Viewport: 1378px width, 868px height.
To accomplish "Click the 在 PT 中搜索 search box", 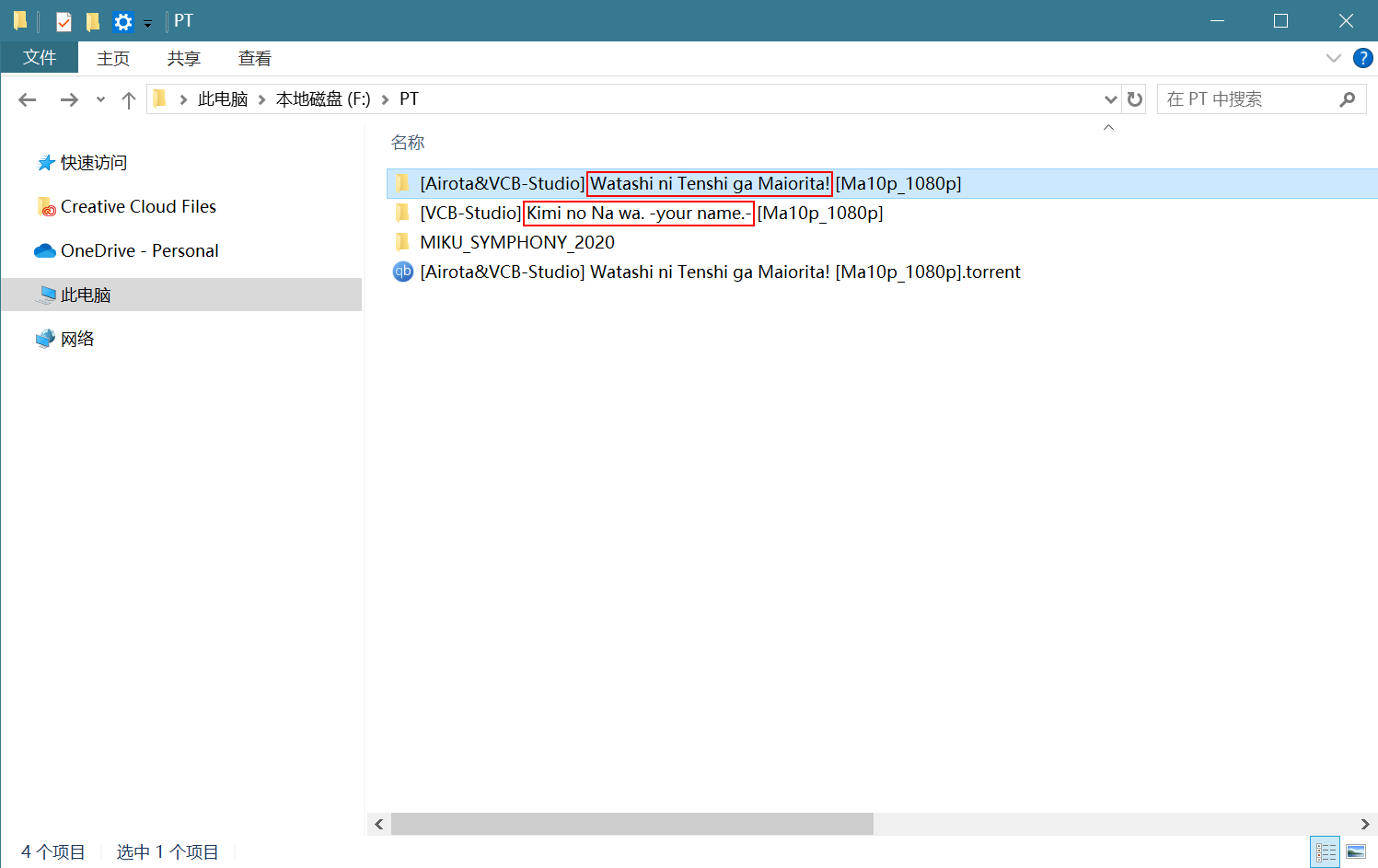I will click(x=1248, y=99).
